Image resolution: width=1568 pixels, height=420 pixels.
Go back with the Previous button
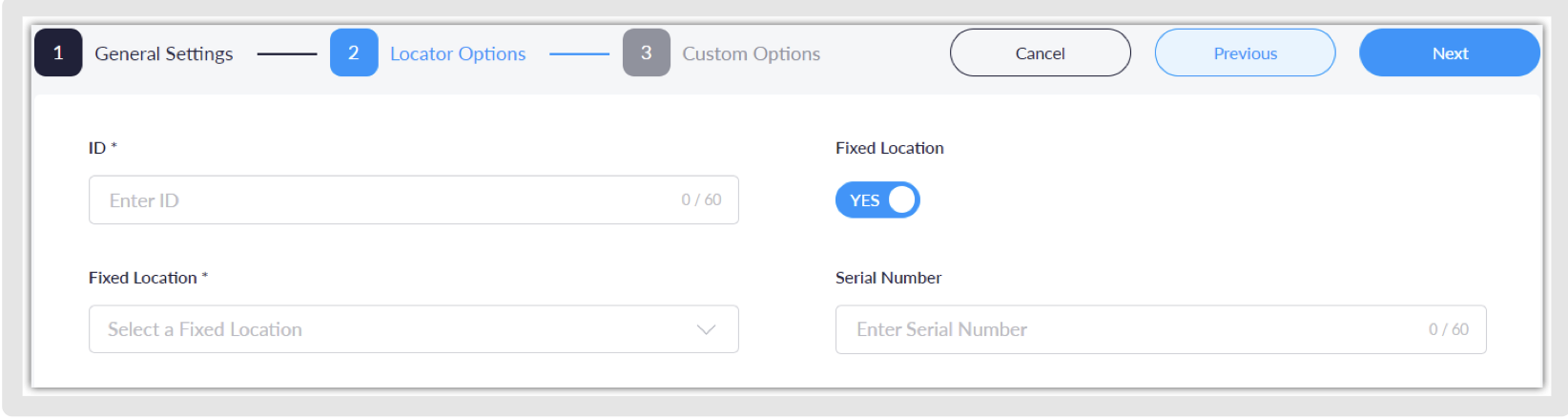pos(1245,53)
